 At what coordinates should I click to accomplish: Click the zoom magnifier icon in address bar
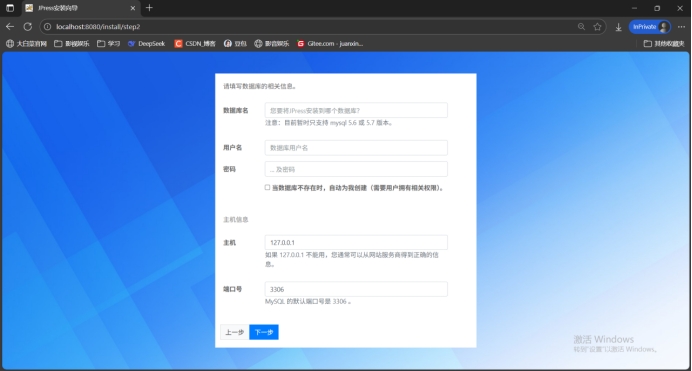581,26
